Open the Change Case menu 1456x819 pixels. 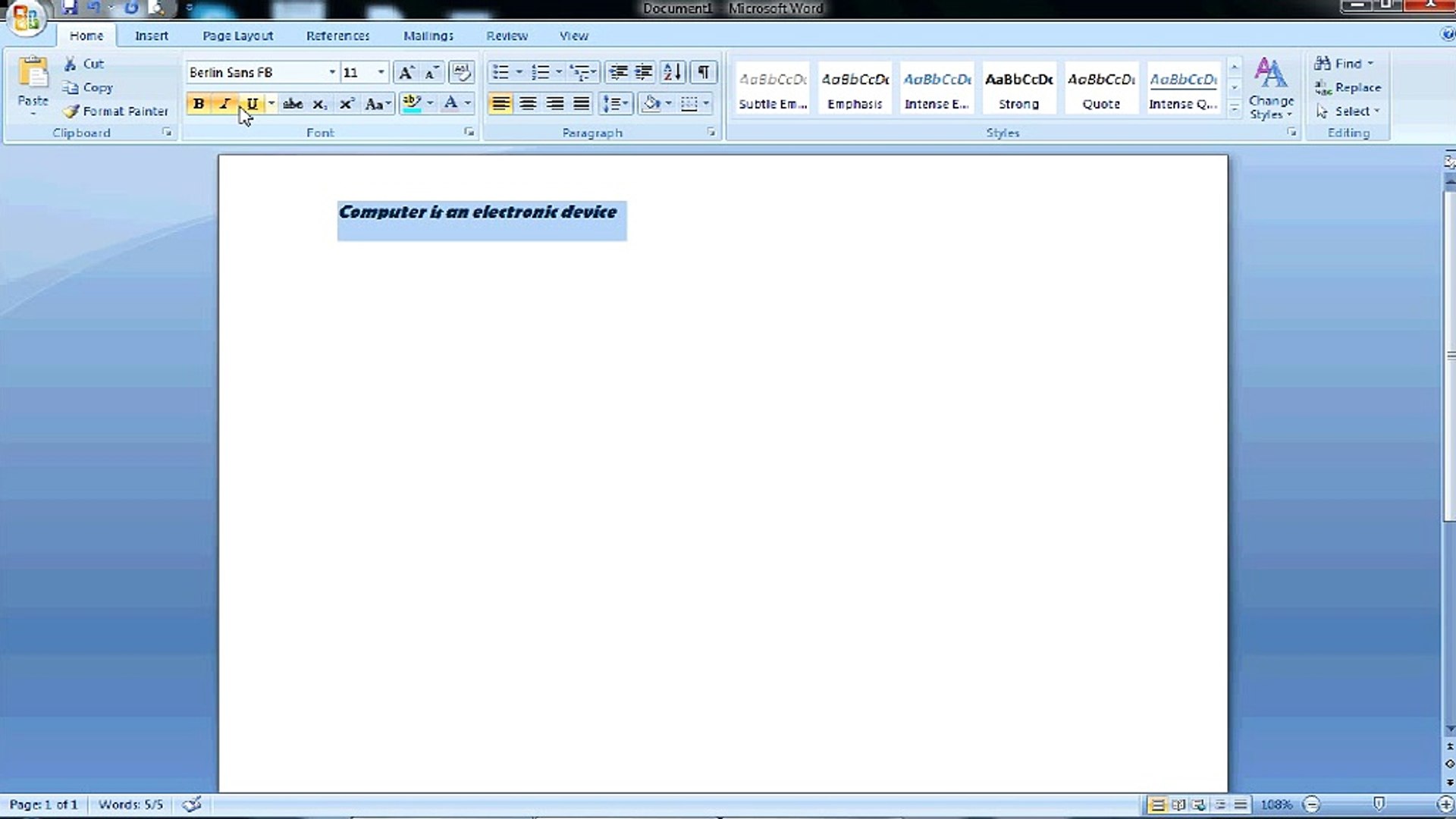point(378,104)
